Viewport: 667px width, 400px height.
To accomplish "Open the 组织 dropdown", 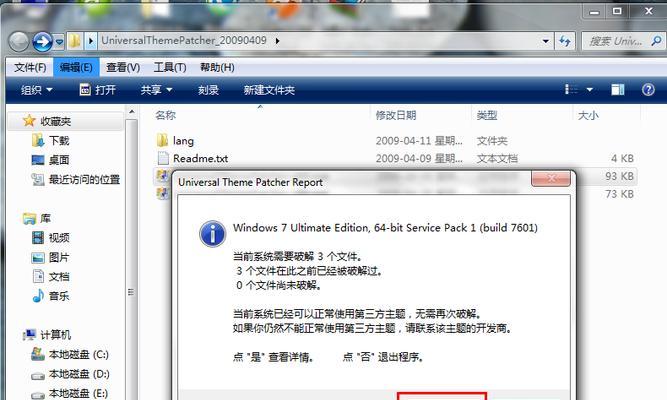I will click(37, 90).
